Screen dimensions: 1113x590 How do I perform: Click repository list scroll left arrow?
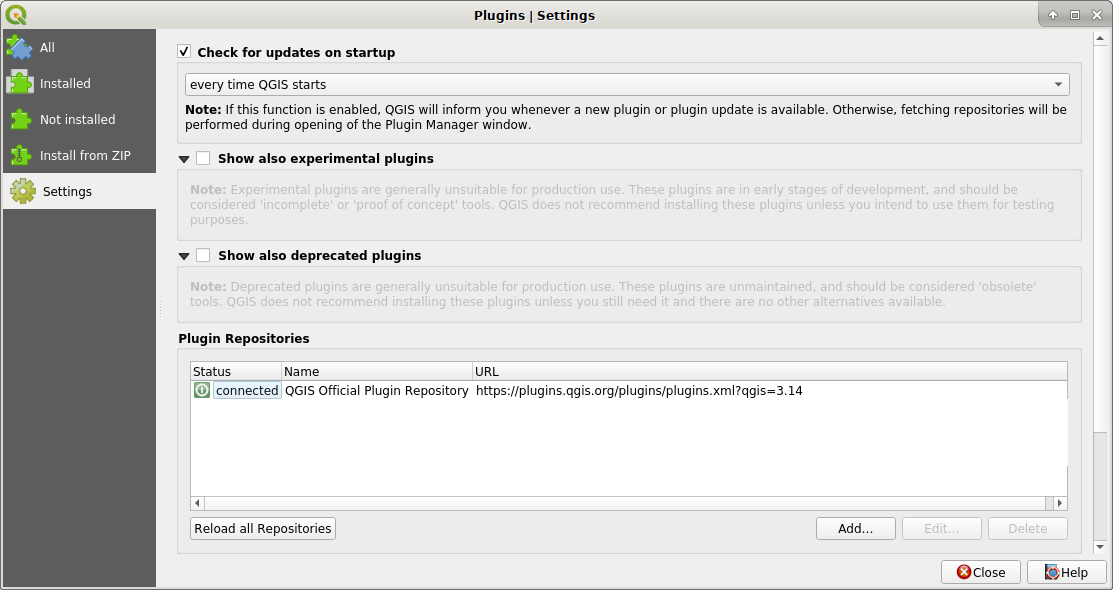[x=197, y=503]
